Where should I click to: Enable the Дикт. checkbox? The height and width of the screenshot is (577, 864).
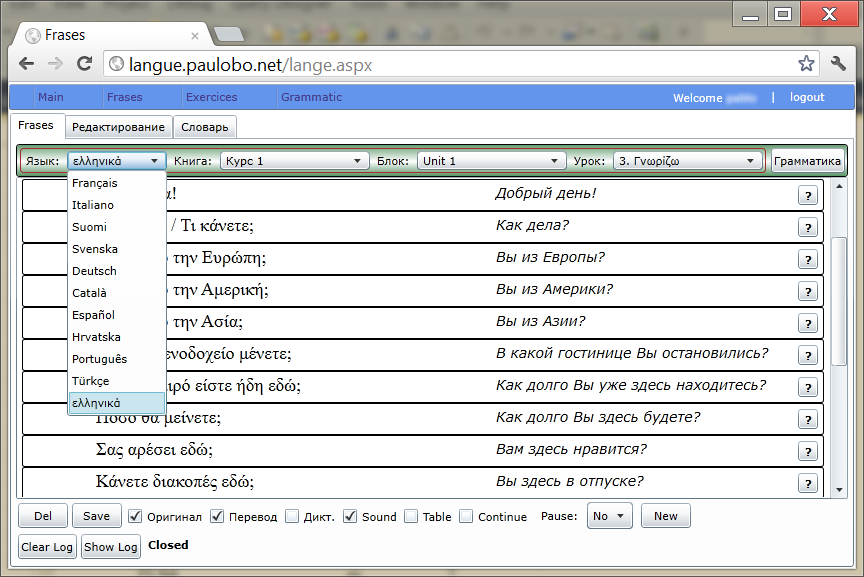click(x=292, y=516)
